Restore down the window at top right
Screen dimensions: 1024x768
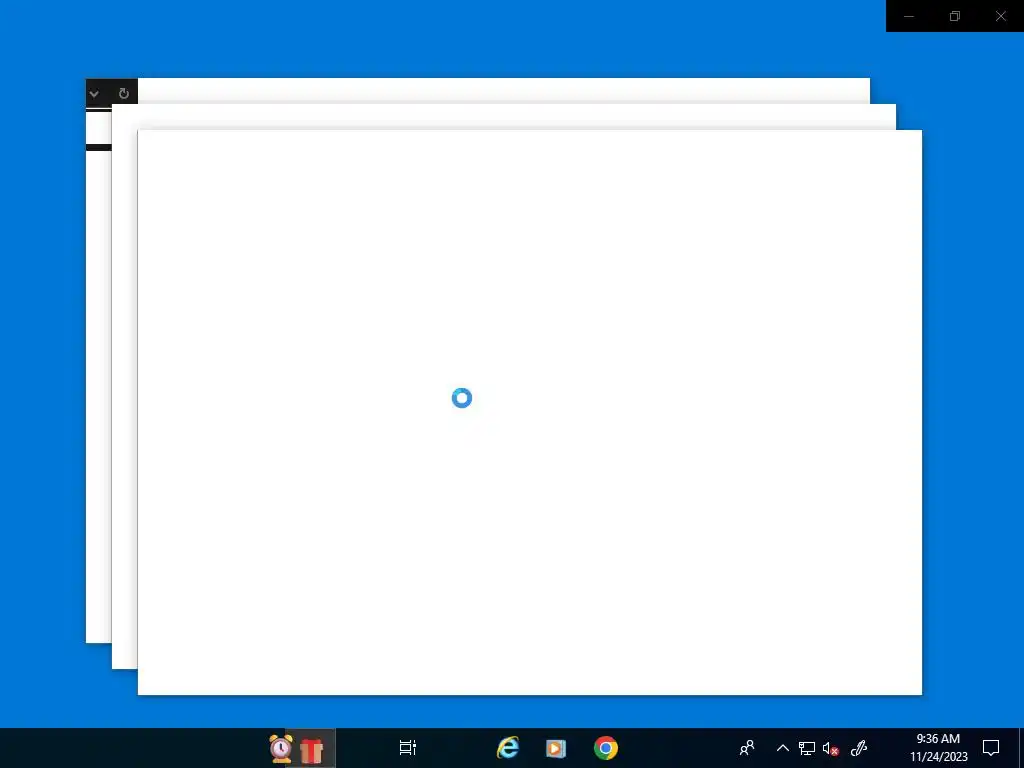pyautogui.click(x=955, y=16)
